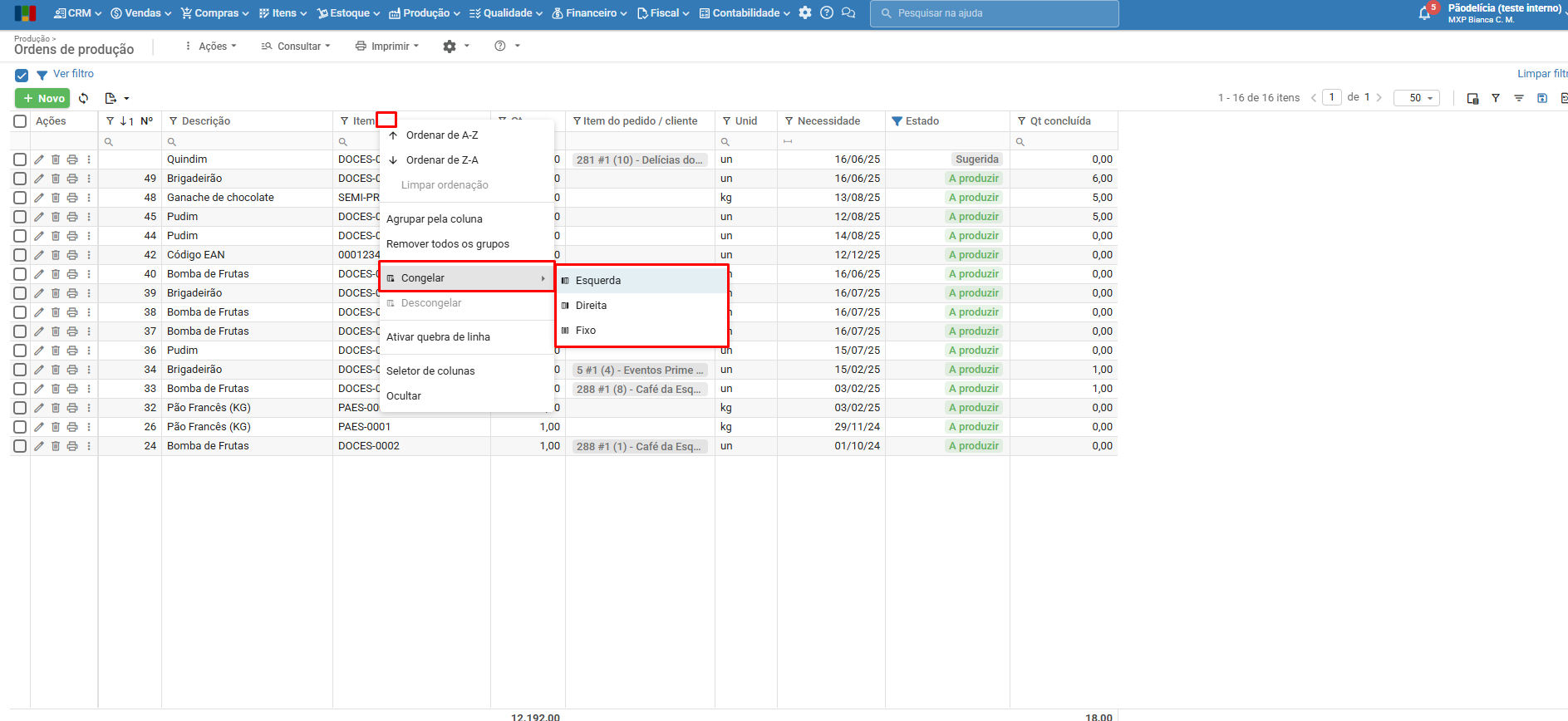The height and width of the screenshot is (721, 1568).
Task: Select Esquerda in the Congelar submenu
Action: click(598, 281)
